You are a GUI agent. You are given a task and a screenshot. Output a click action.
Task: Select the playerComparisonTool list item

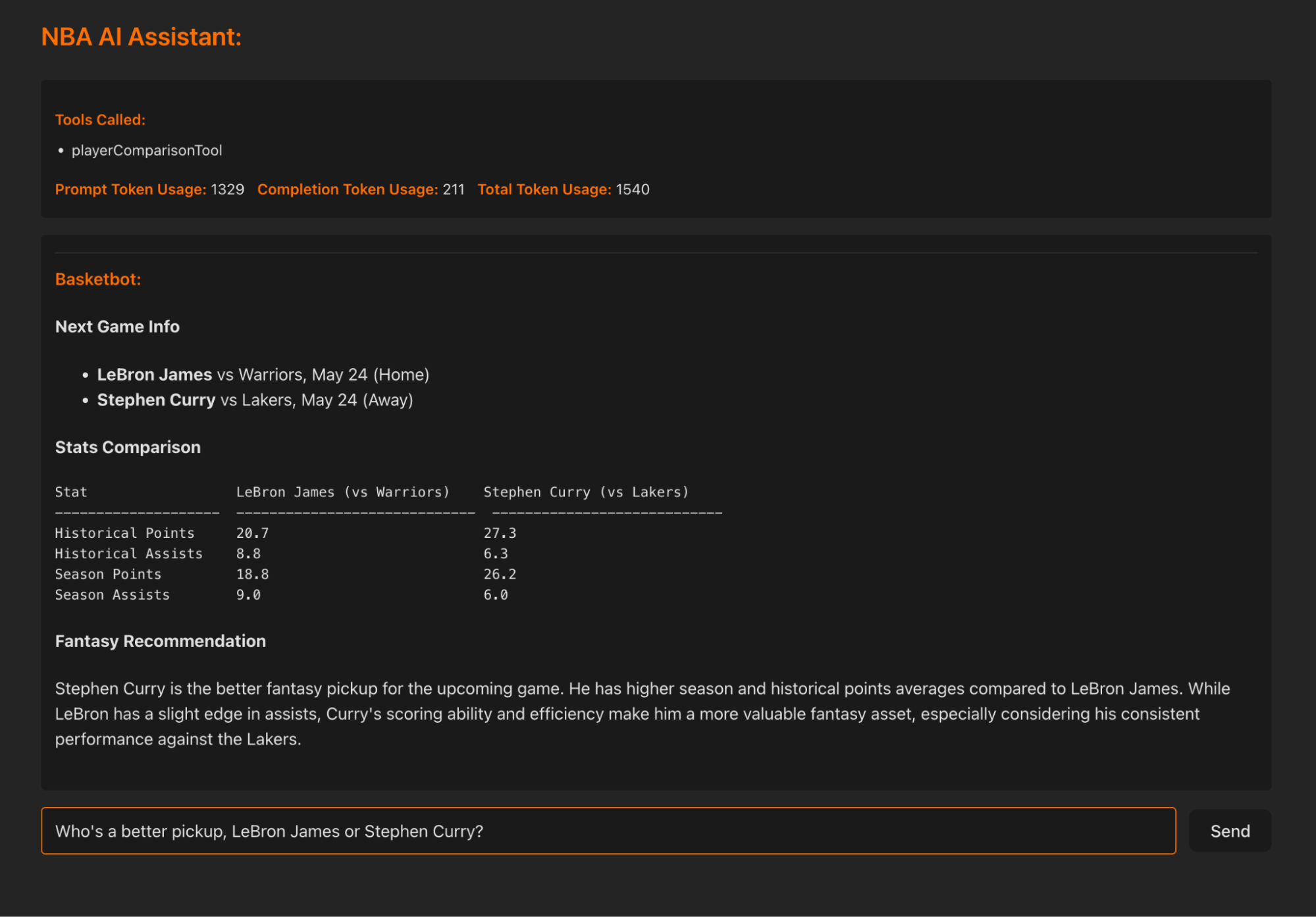[x=146, y=150]
